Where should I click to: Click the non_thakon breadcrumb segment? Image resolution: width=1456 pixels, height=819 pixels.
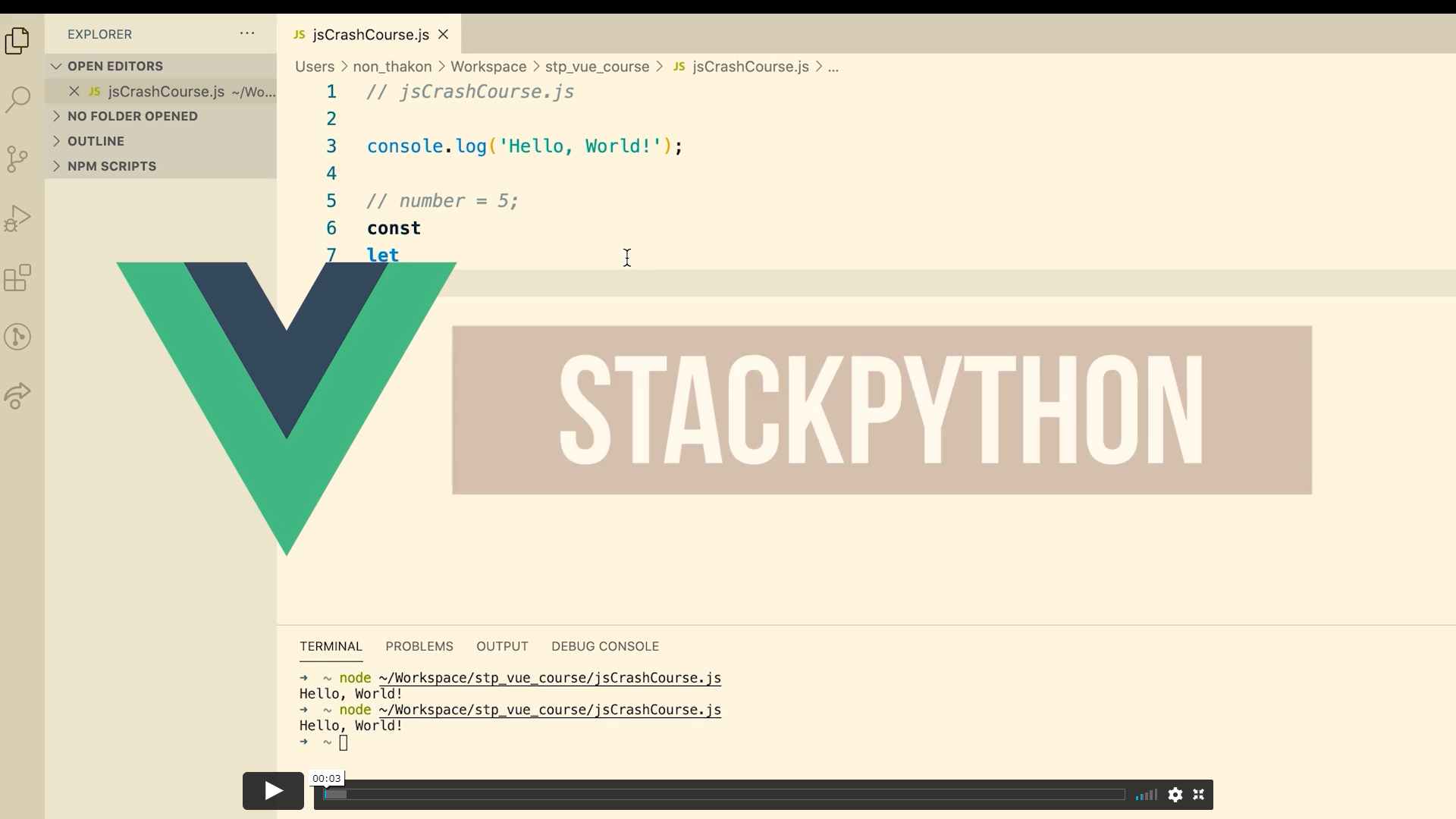point(392,67)
